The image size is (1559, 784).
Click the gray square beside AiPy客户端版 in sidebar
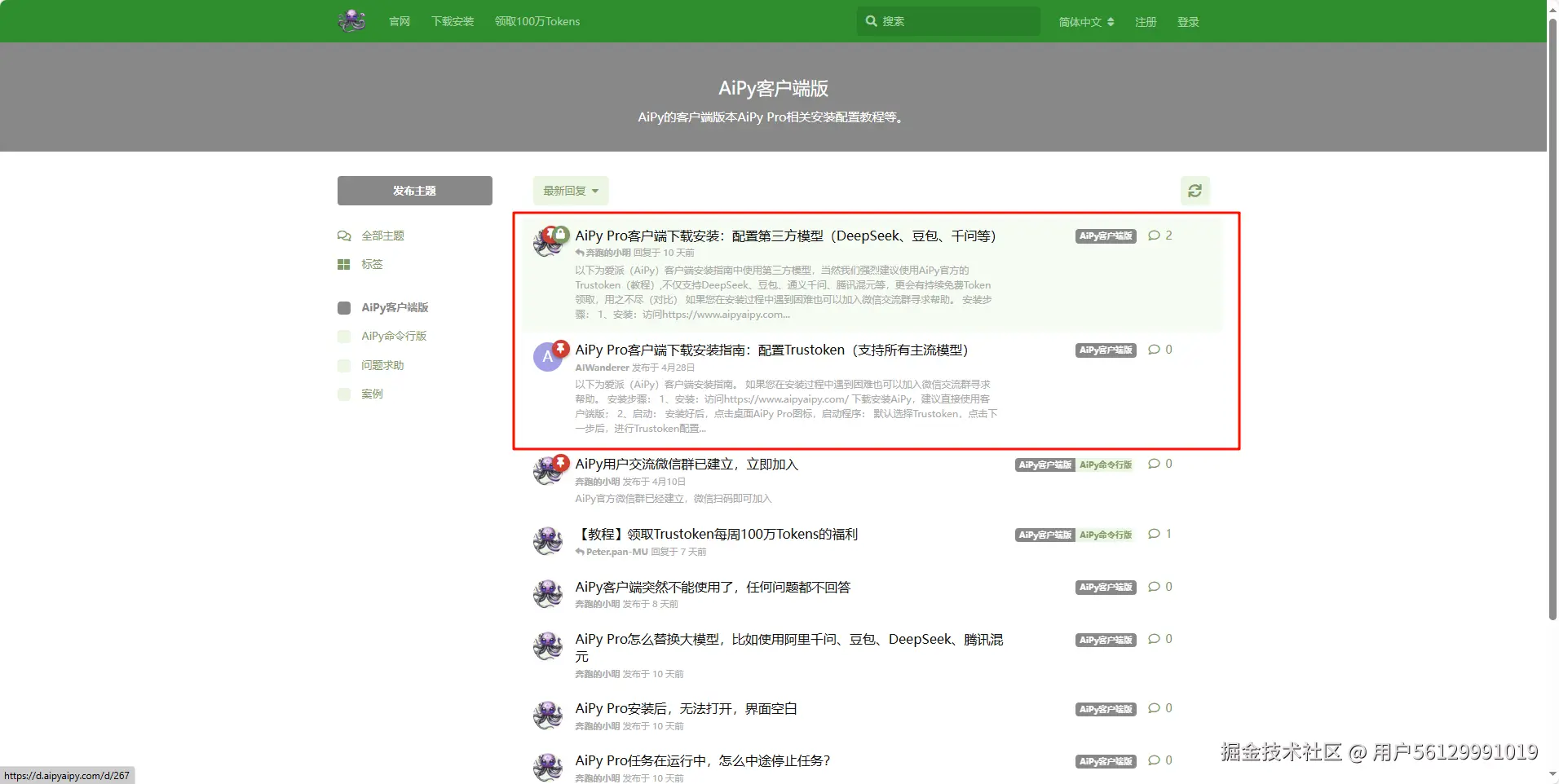344,307
